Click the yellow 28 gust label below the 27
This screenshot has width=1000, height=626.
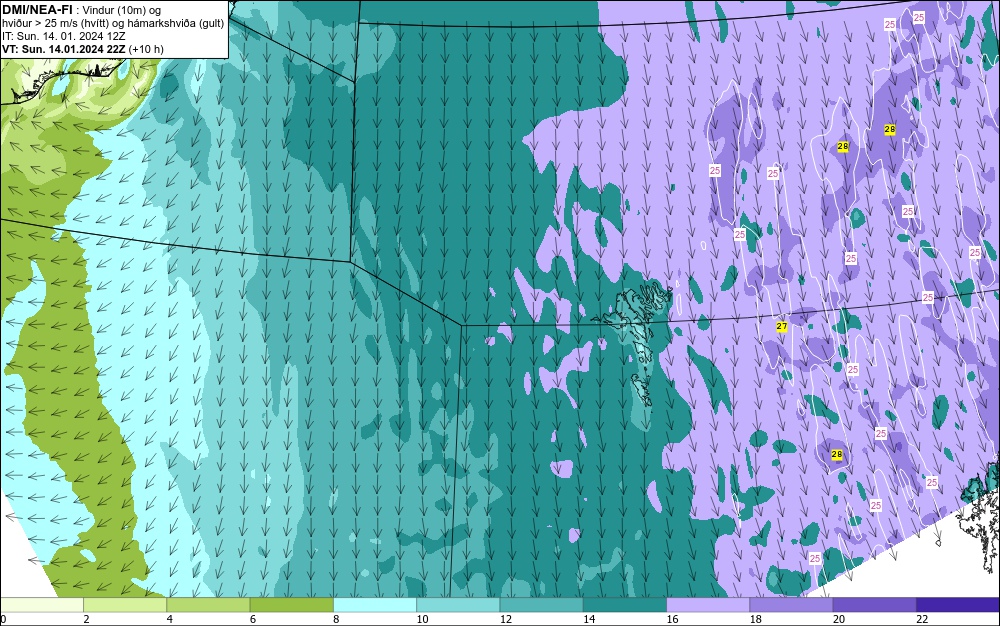(837, 455)
